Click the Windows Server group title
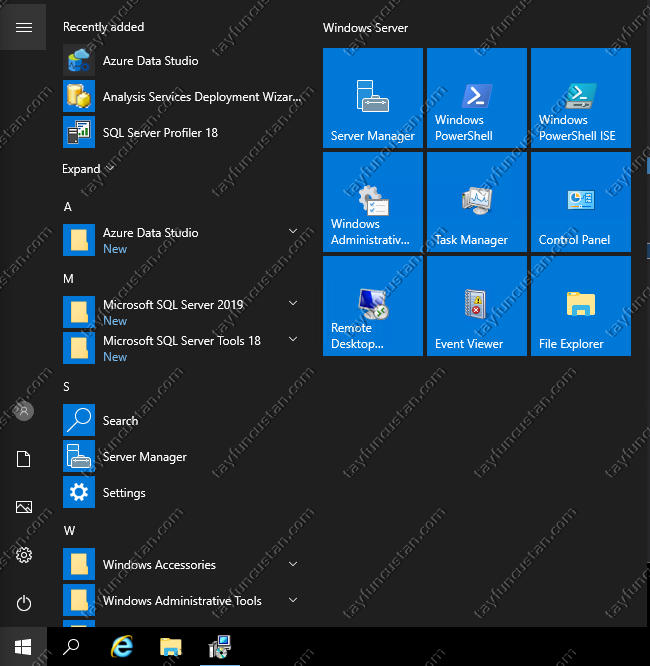This screenshot has height=666, width=650. (x=365, y=28)
